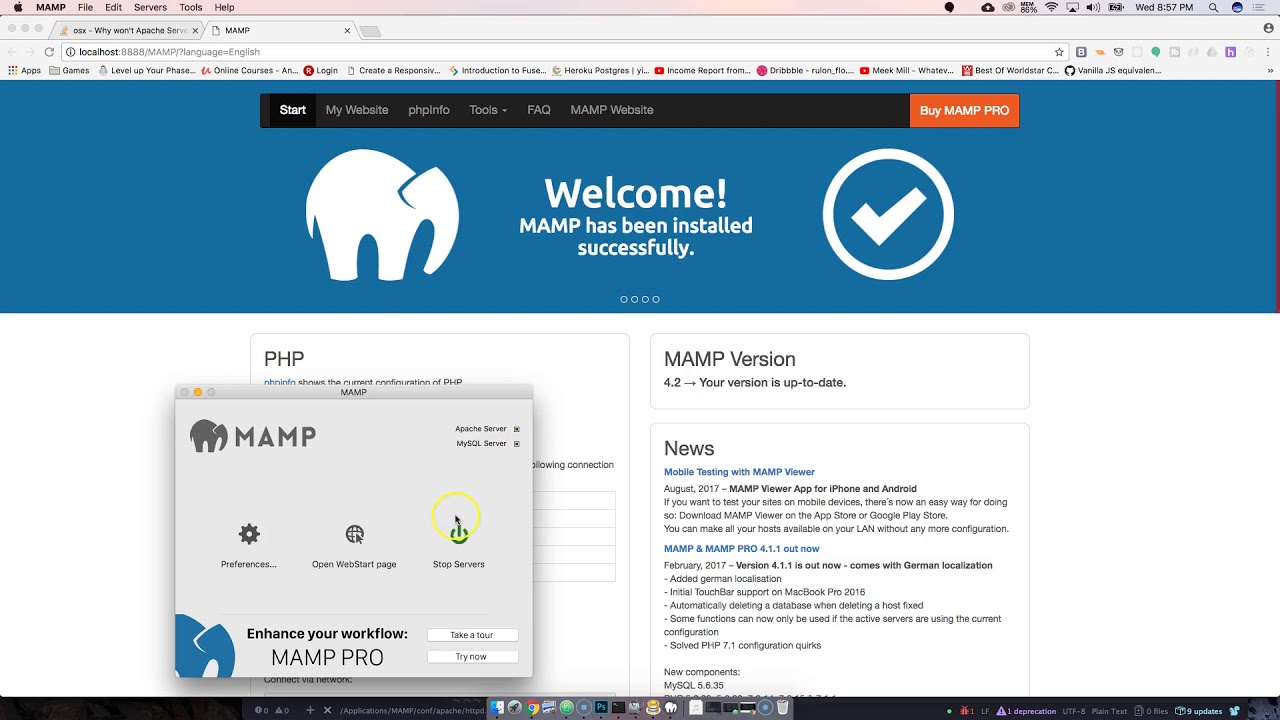Close the MAMP browser tab
Screen dimensions: 1280x720
pos(347,31)
